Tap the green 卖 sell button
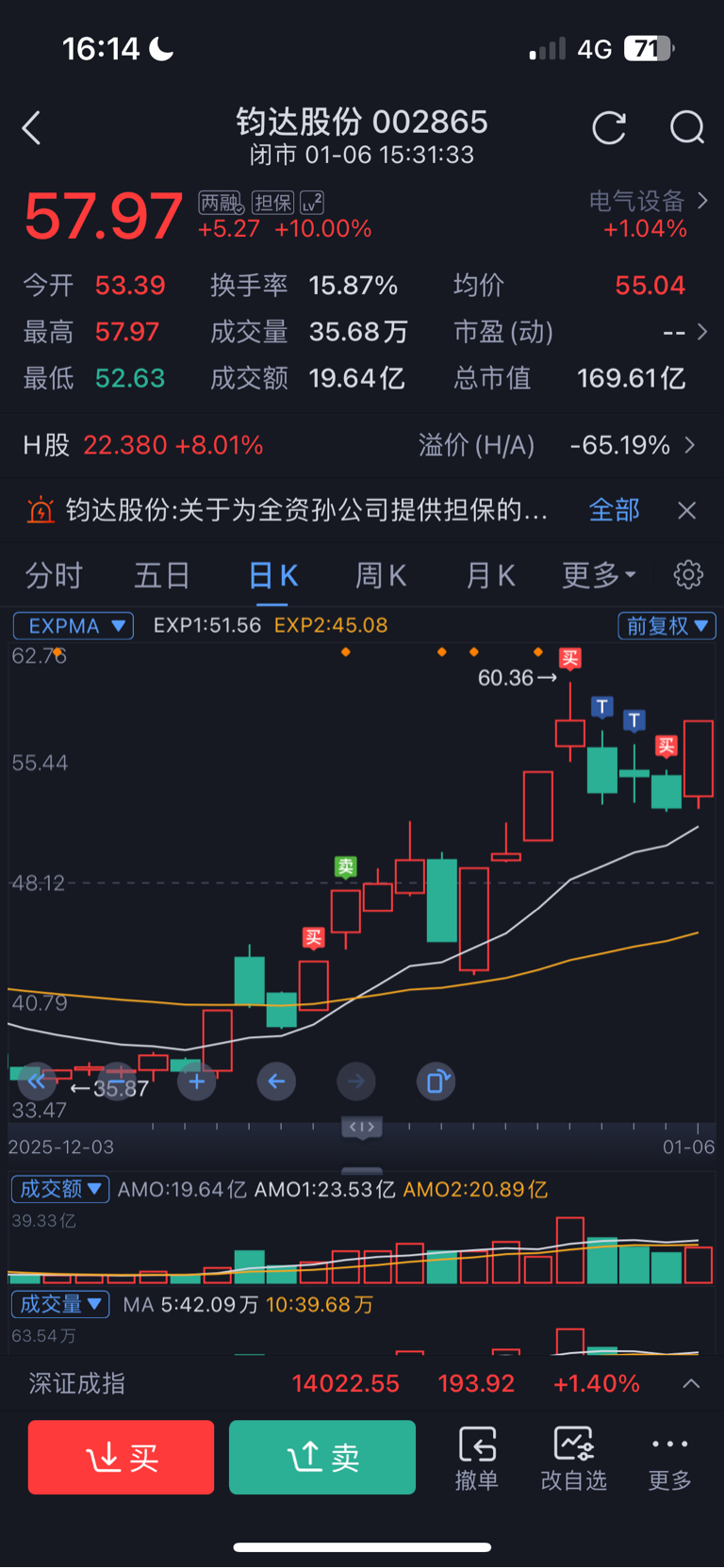Image resolution: width=724 pixels, height=1568 pixels. [x=322, y=1458]
